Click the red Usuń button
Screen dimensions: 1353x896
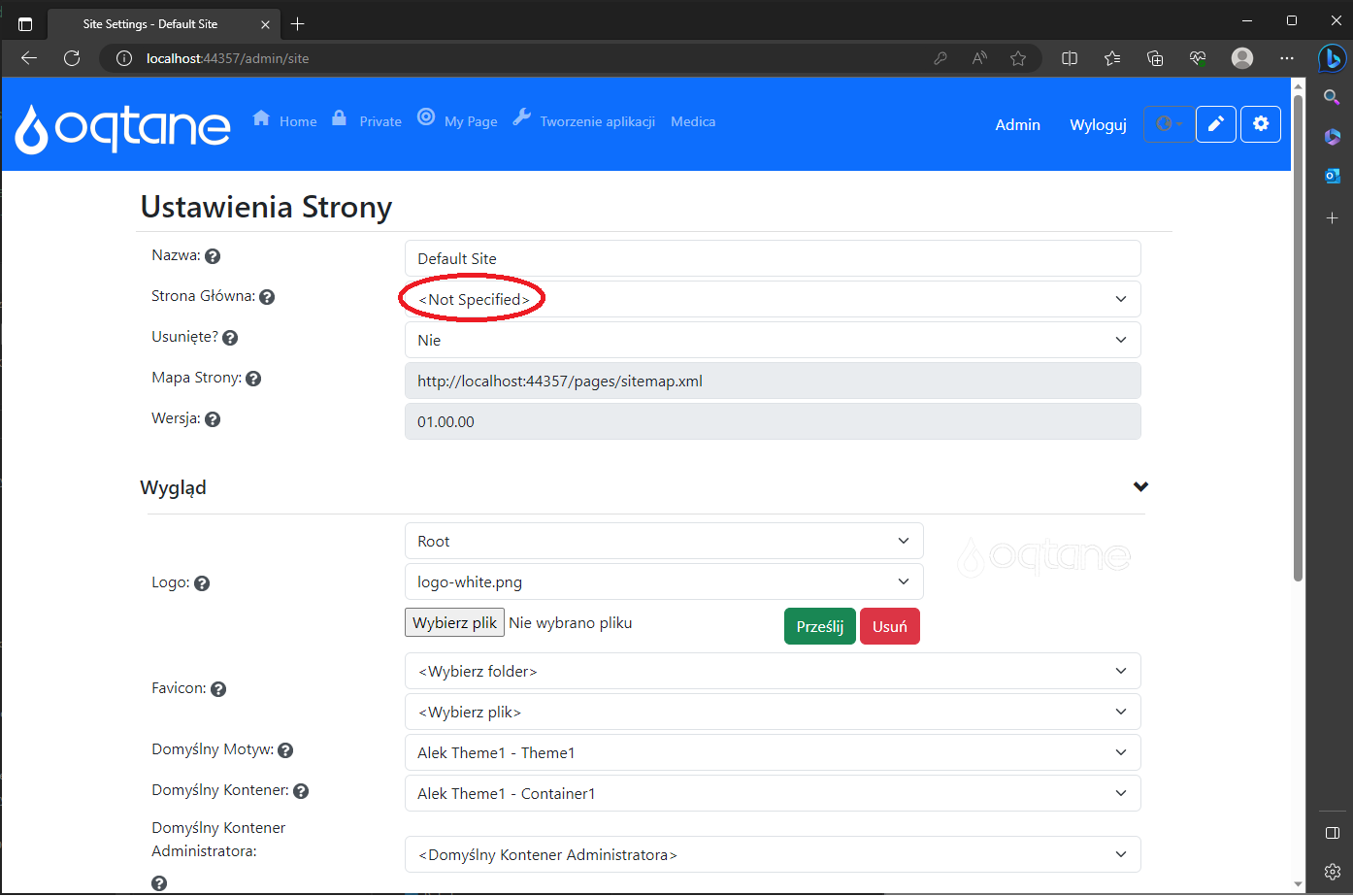889,626
